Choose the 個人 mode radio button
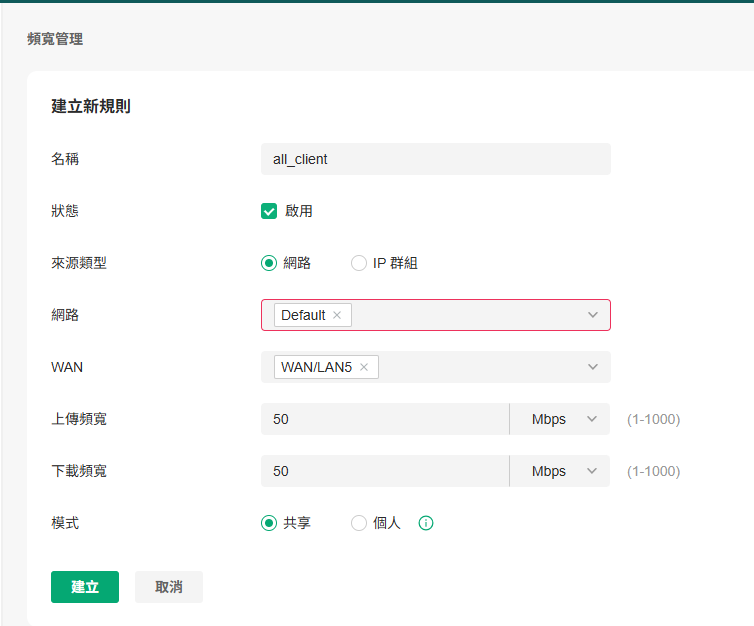 (359, 523)
